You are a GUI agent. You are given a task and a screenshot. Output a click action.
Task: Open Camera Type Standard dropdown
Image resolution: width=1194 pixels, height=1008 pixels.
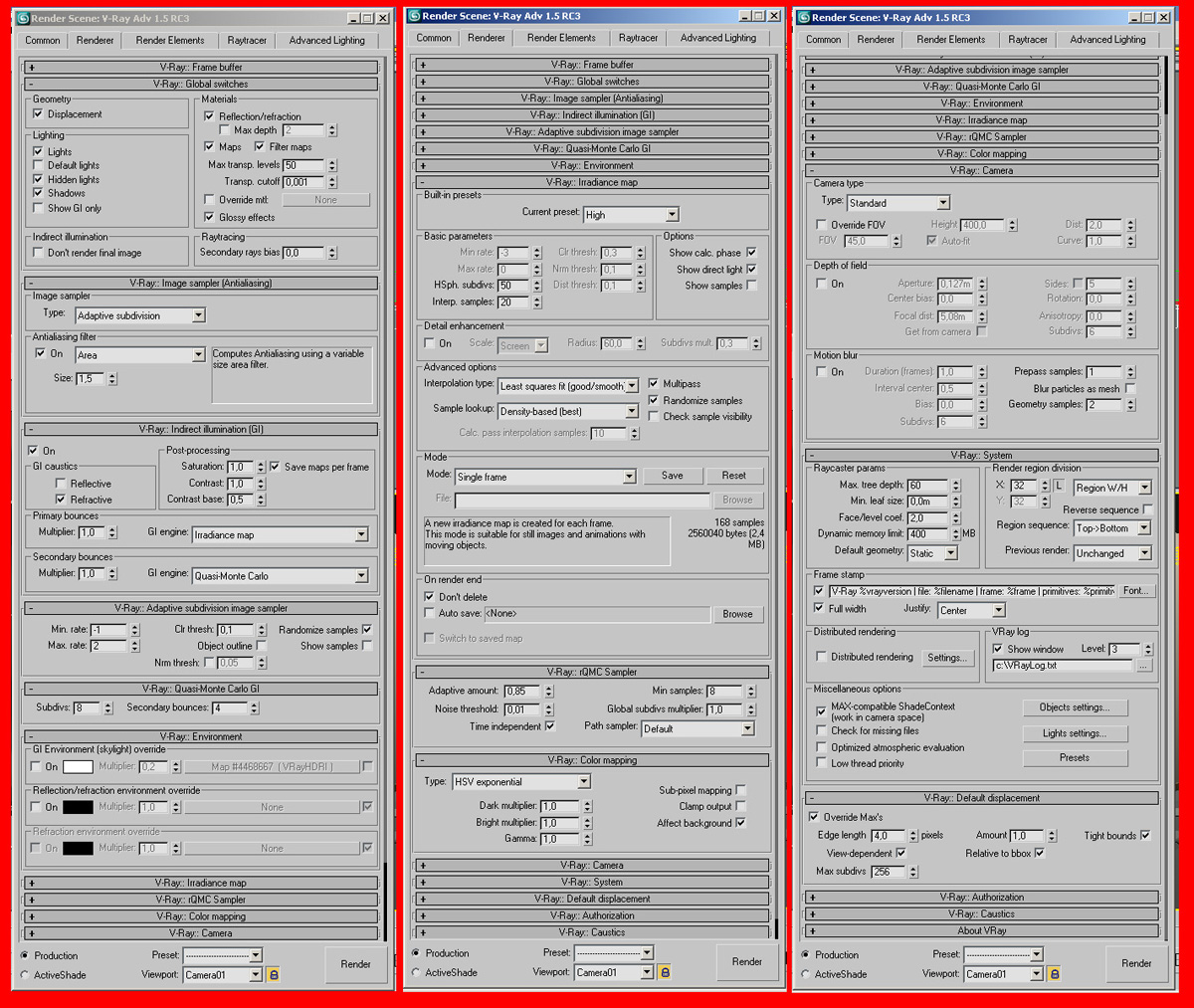[x=898, y=203]
